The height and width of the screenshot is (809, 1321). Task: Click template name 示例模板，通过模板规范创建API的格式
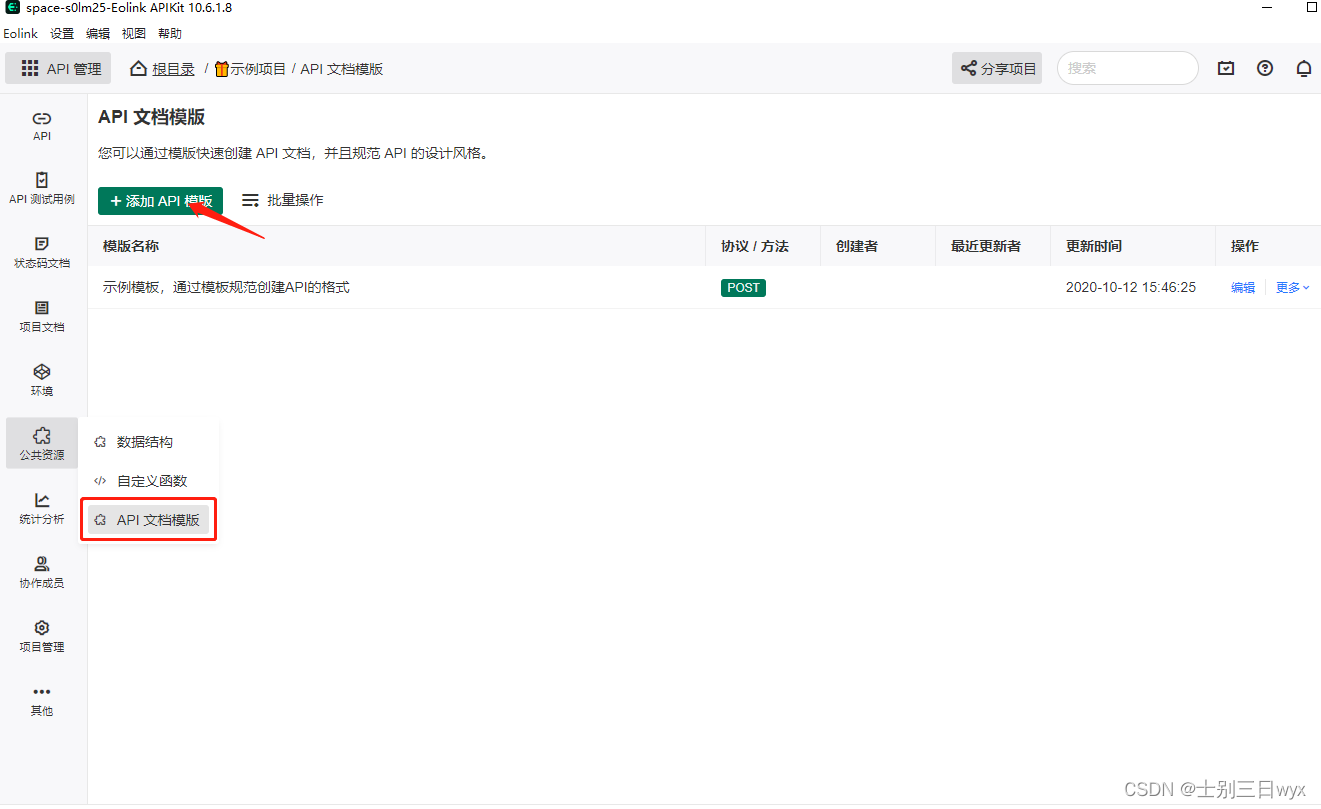pos(226,287)
